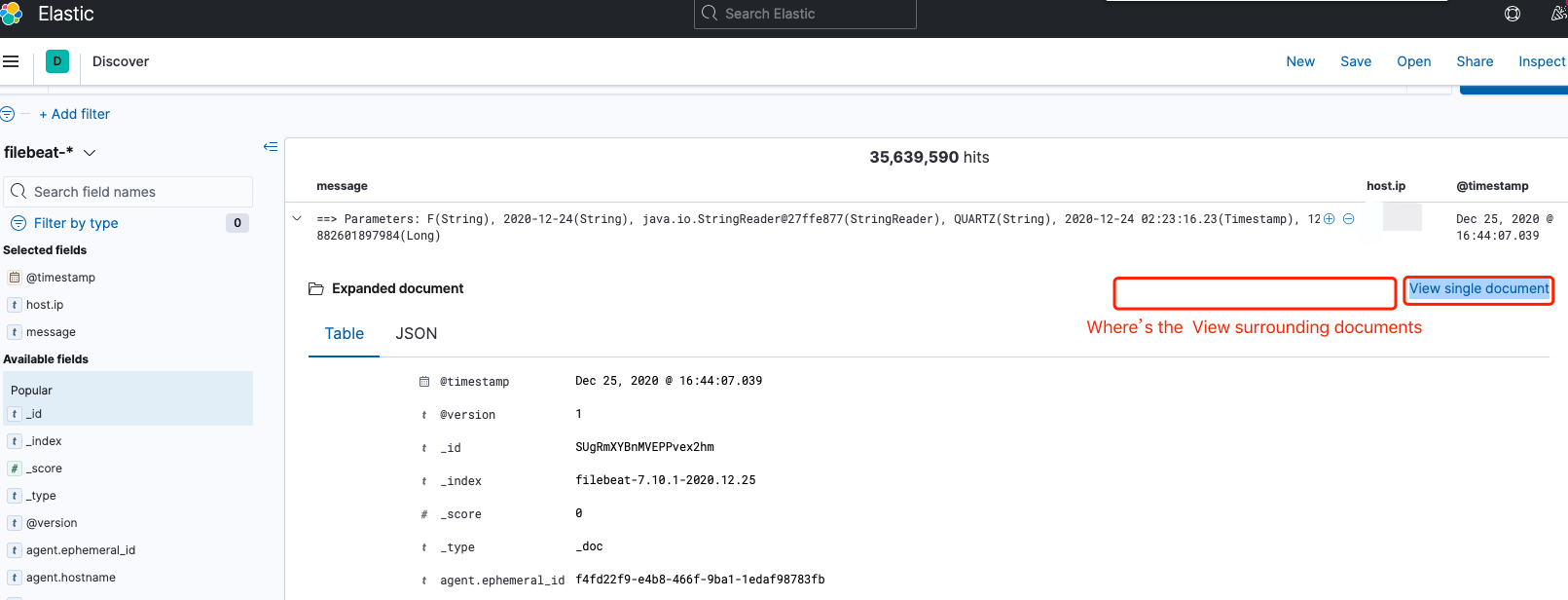Collapse the document row using its chevron

point(297,218)
